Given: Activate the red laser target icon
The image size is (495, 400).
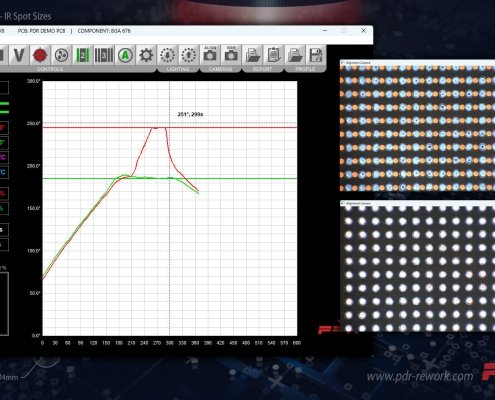Looking at the screenshot, I should click(40, 55).
